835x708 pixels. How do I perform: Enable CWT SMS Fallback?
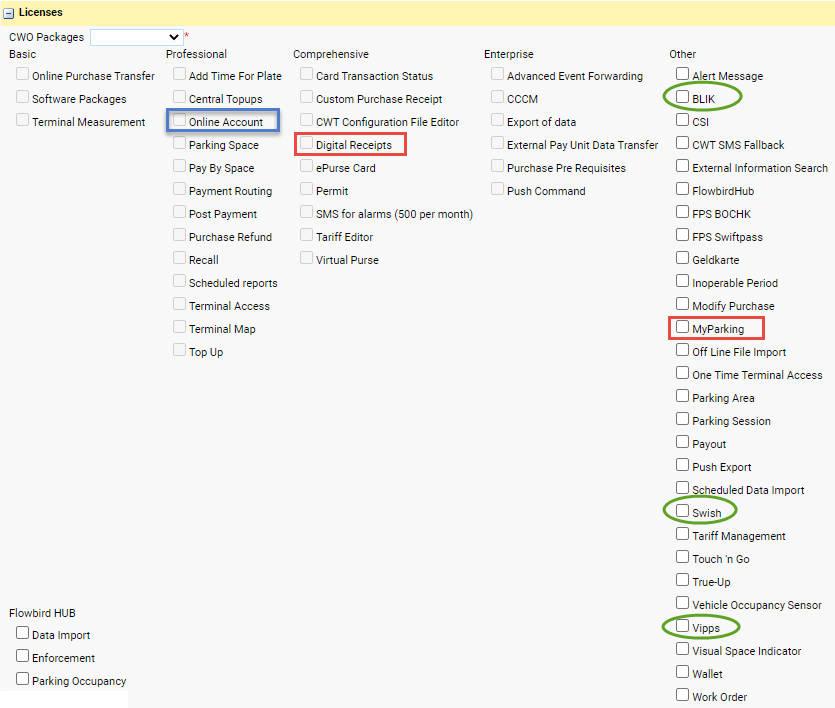click(682, 143)
